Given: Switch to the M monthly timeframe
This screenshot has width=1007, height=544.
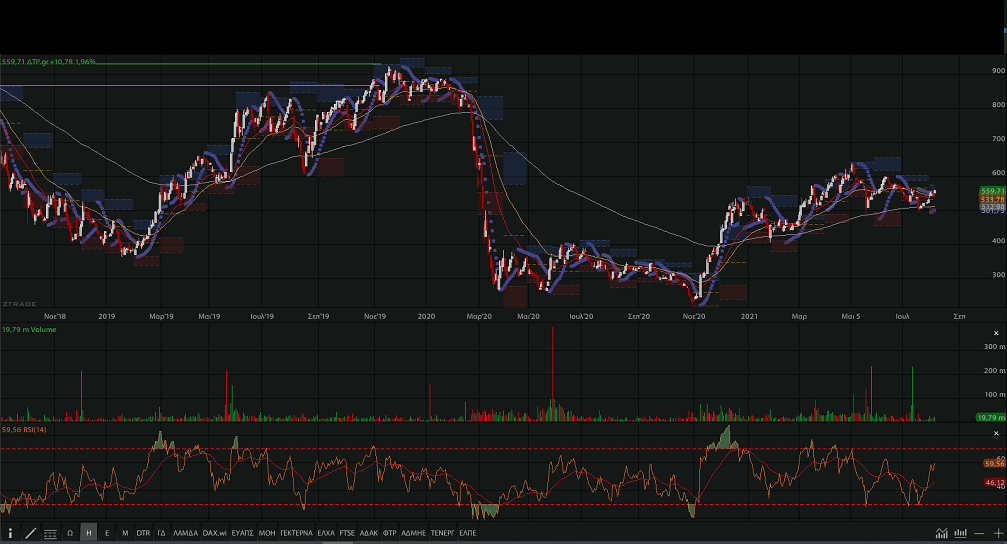Looking at the screenshot, I should (125, 533).
